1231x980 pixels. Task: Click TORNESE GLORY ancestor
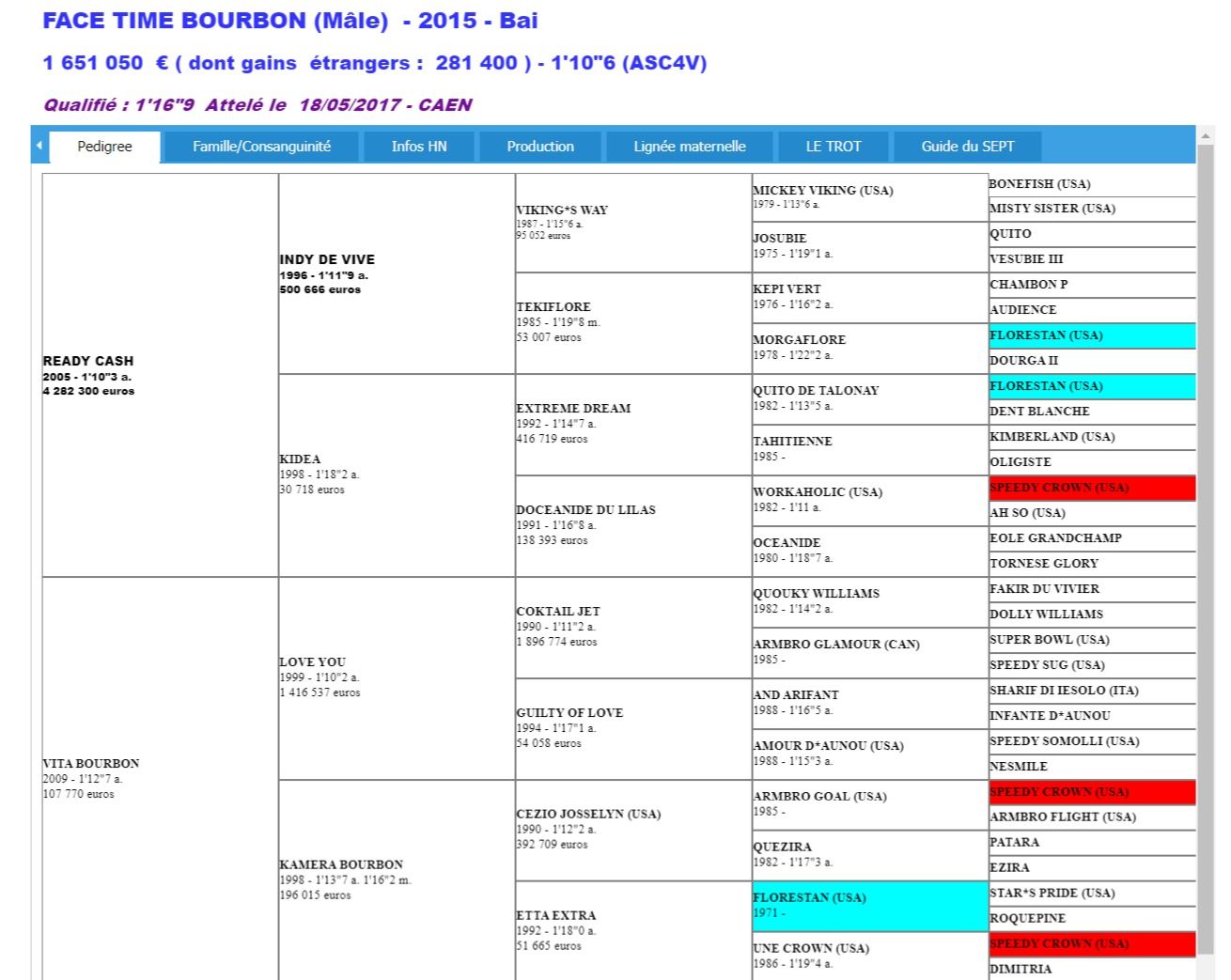tap(1044, 563)
